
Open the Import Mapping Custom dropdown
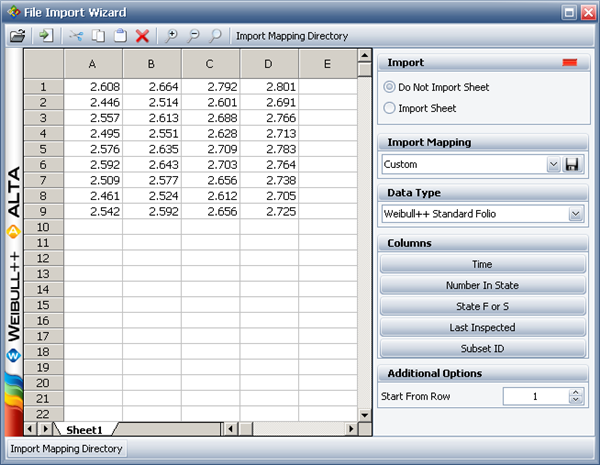[553, 164]
